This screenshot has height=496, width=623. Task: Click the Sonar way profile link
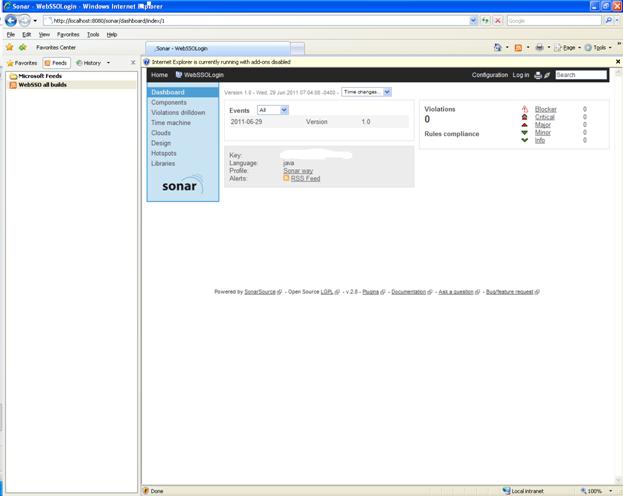(298, 170)
